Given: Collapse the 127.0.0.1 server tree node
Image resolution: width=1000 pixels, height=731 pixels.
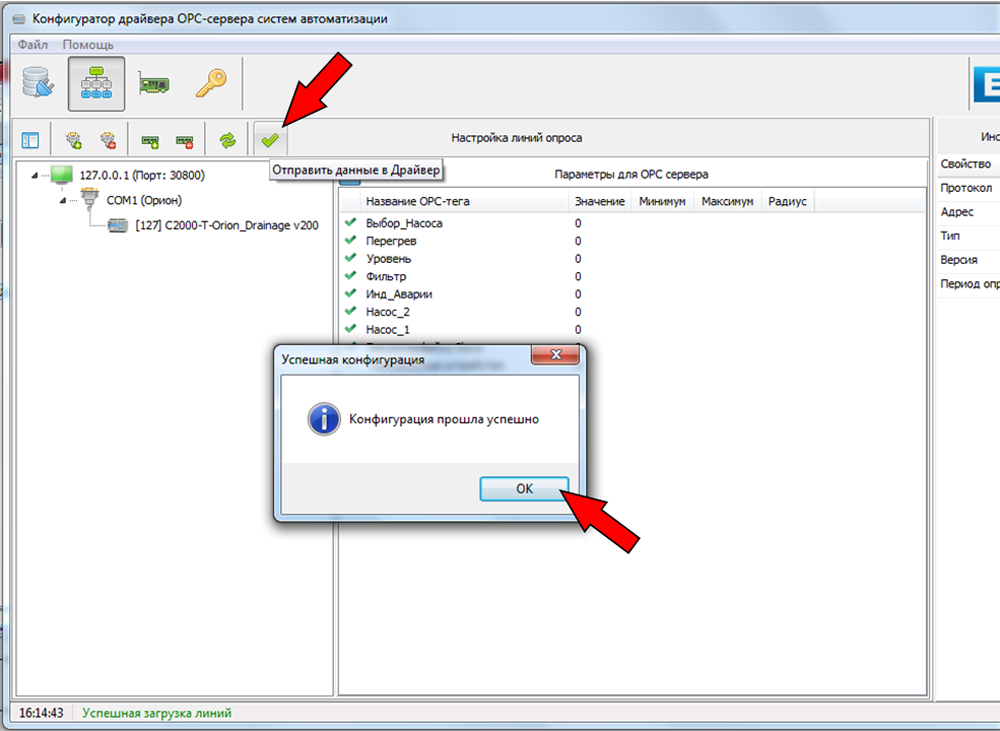Looking at the screenshot, I should (36, 176).
